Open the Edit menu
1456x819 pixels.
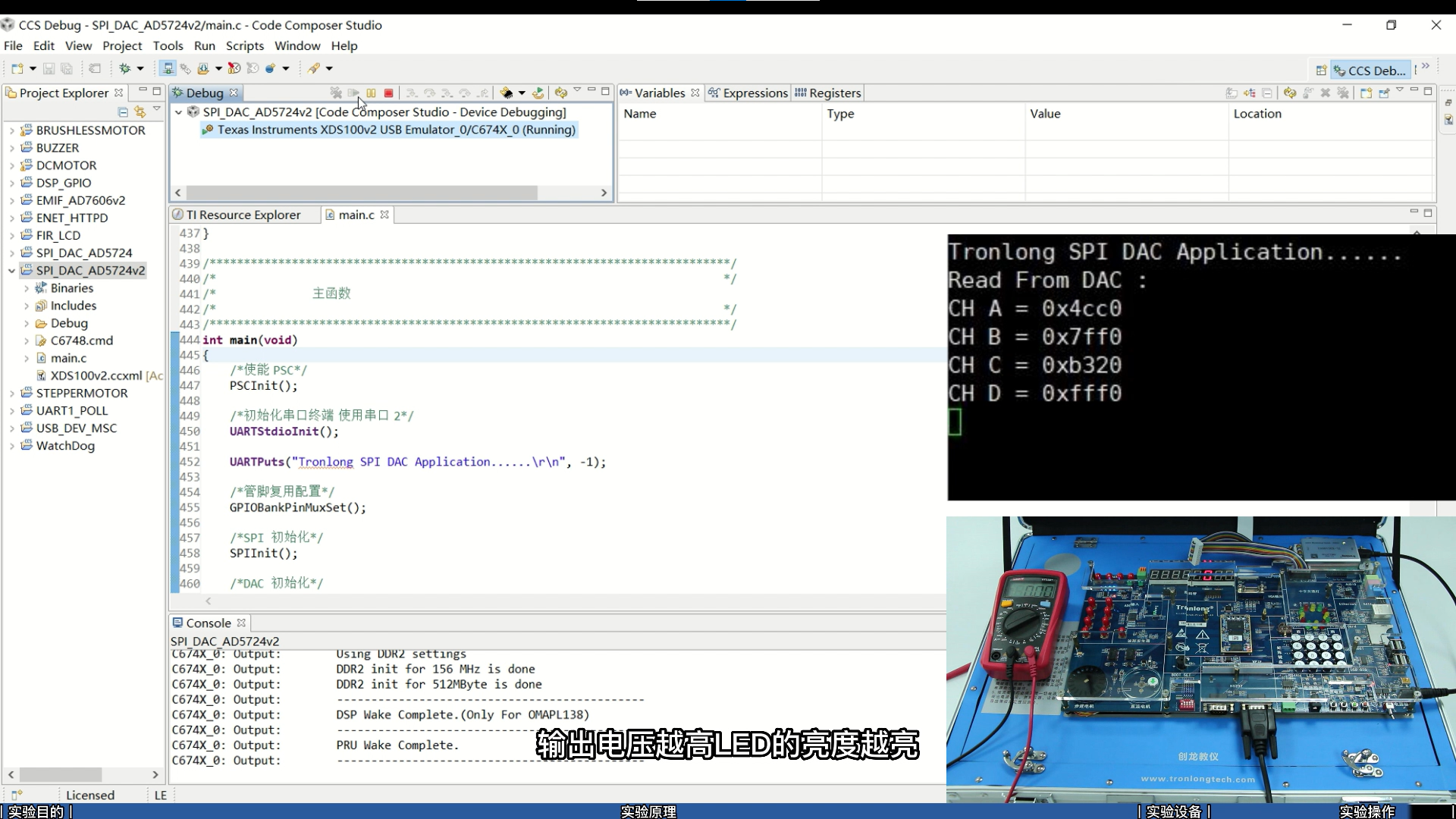pyautogui.click(x=43, y=45)
